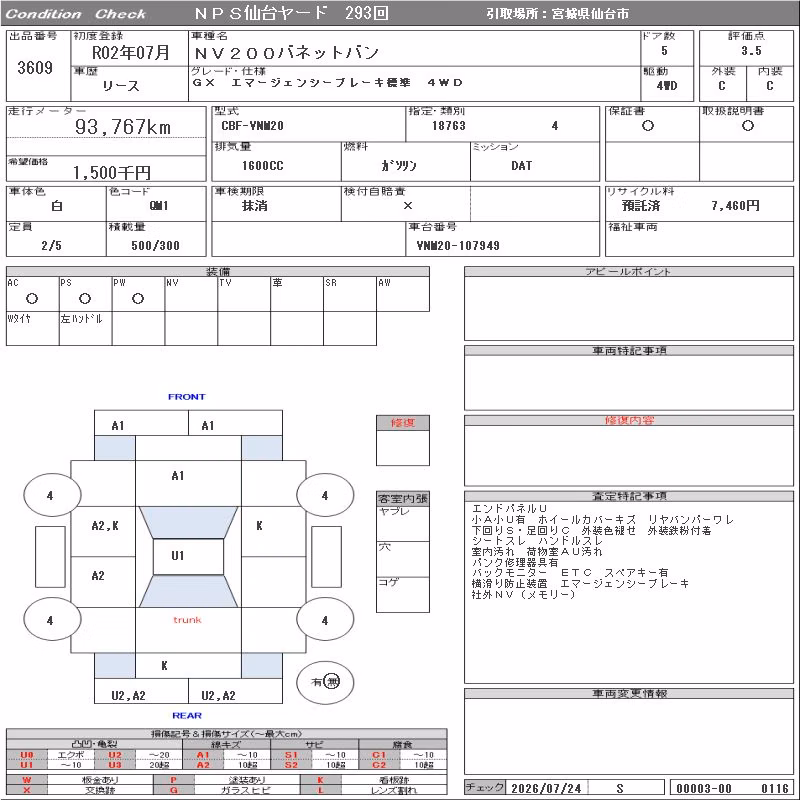Click first registration date R02年07月

pyautogui.click(x=131, y=52)
